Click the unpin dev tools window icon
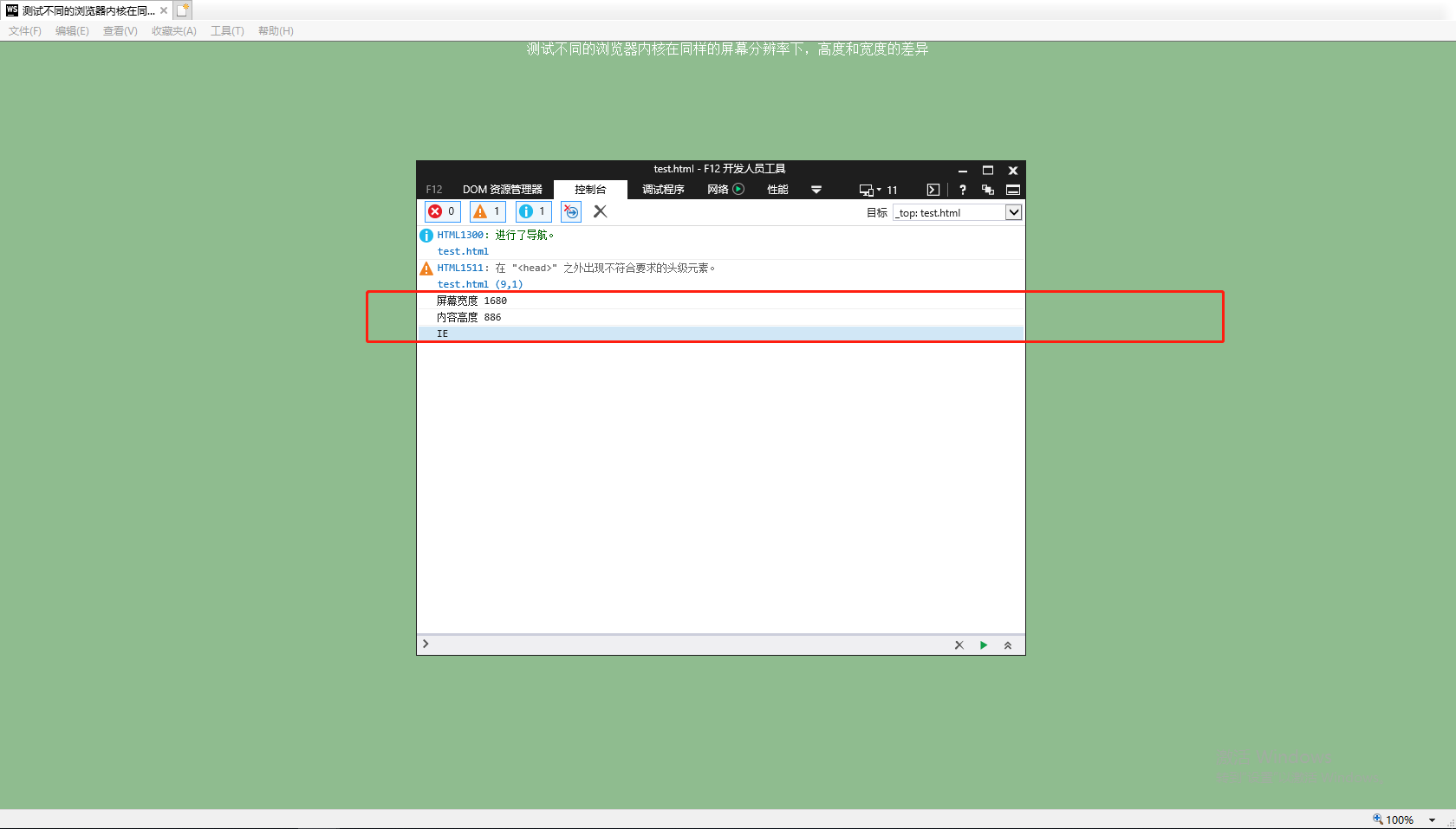This screenshot has height=829, width=1456. click(x=988, y=190)
